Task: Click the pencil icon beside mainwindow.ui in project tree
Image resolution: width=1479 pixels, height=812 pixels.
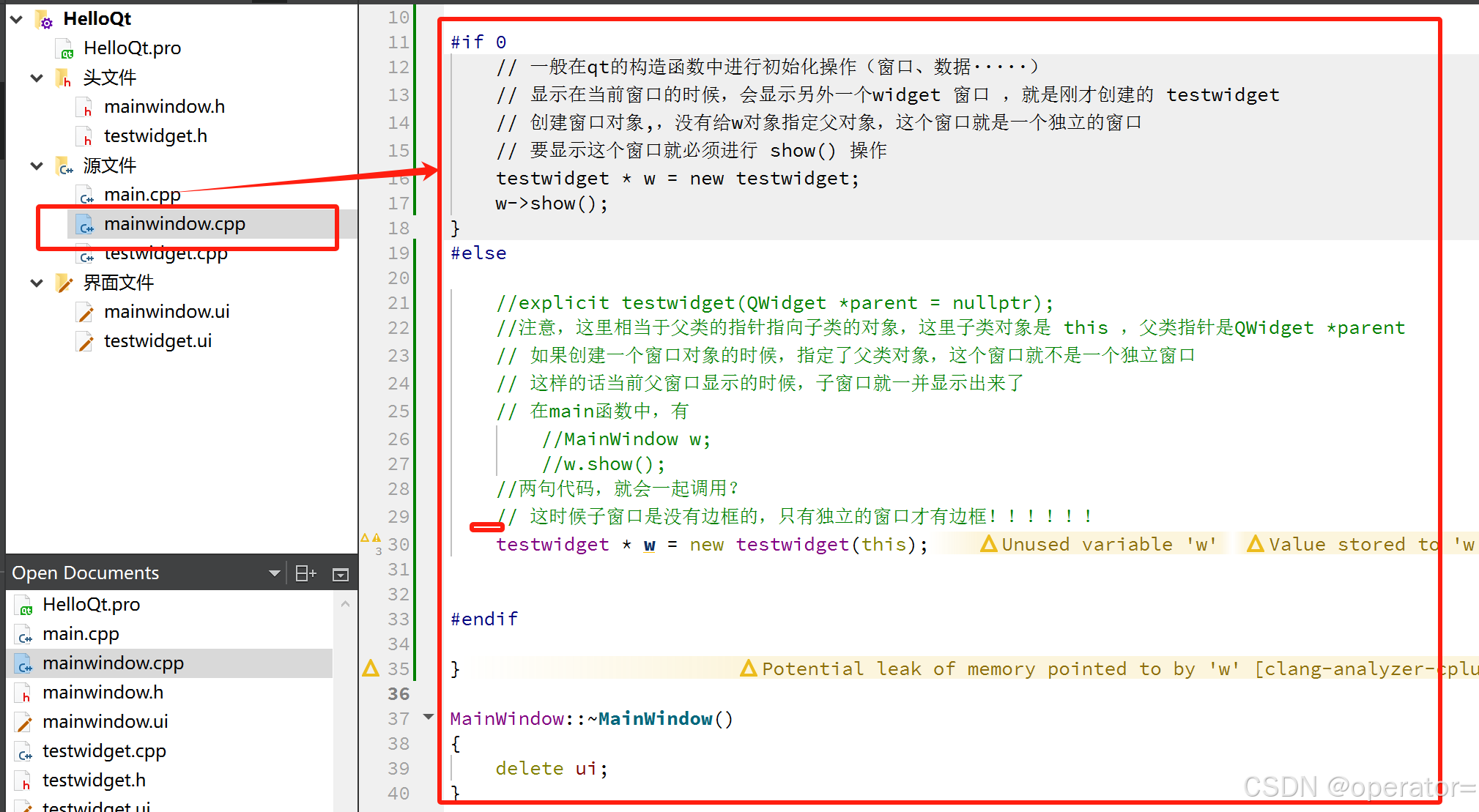Action: (86, 313)
